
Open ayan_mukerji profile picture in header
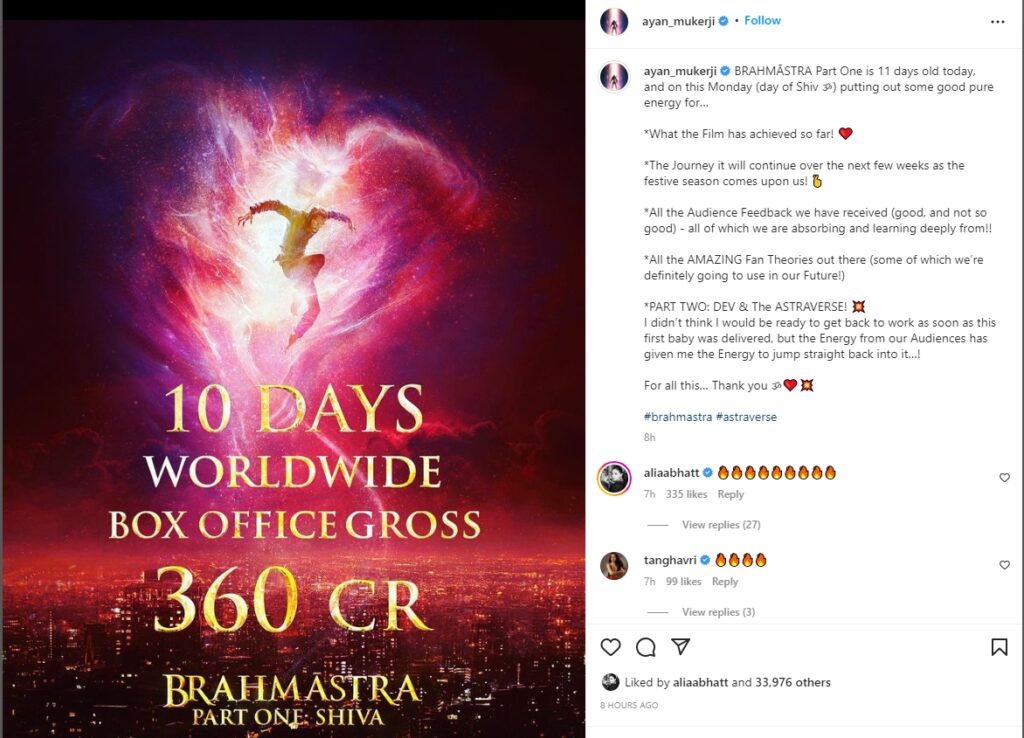coord(614,22)
